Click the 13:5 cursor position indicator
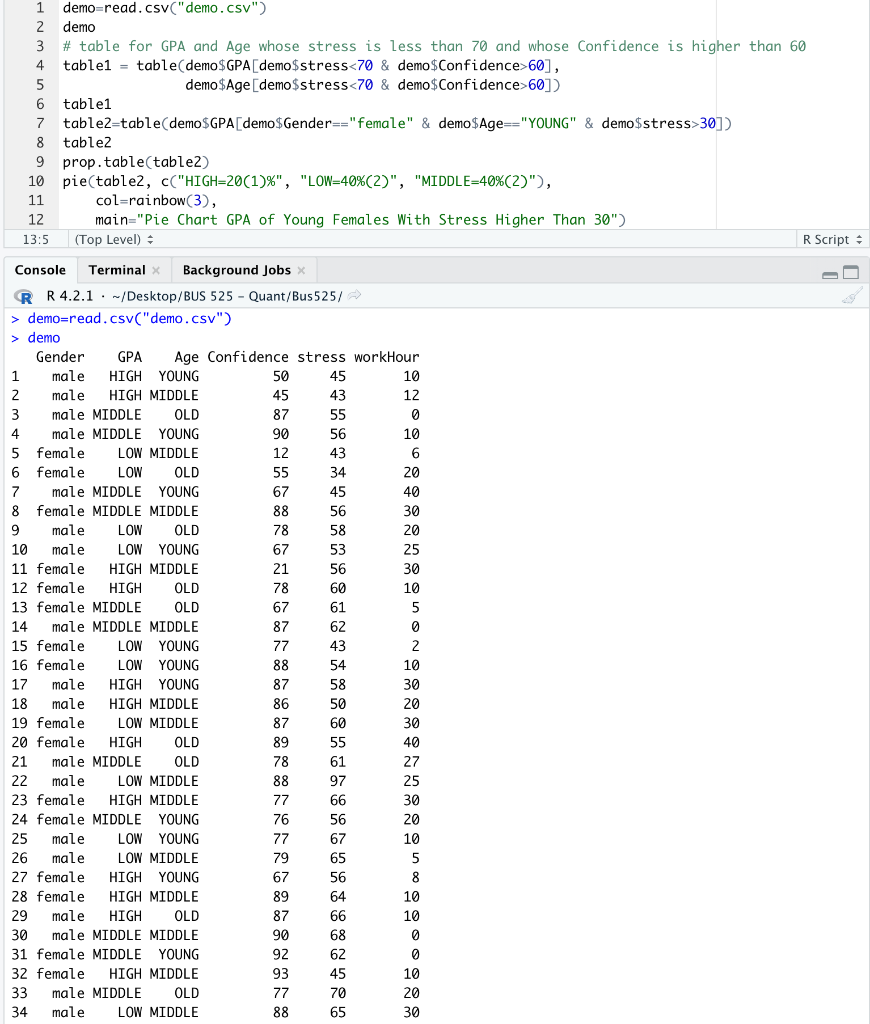Image resolution: width=870 pixels, height=1024 pixels. 36,240
